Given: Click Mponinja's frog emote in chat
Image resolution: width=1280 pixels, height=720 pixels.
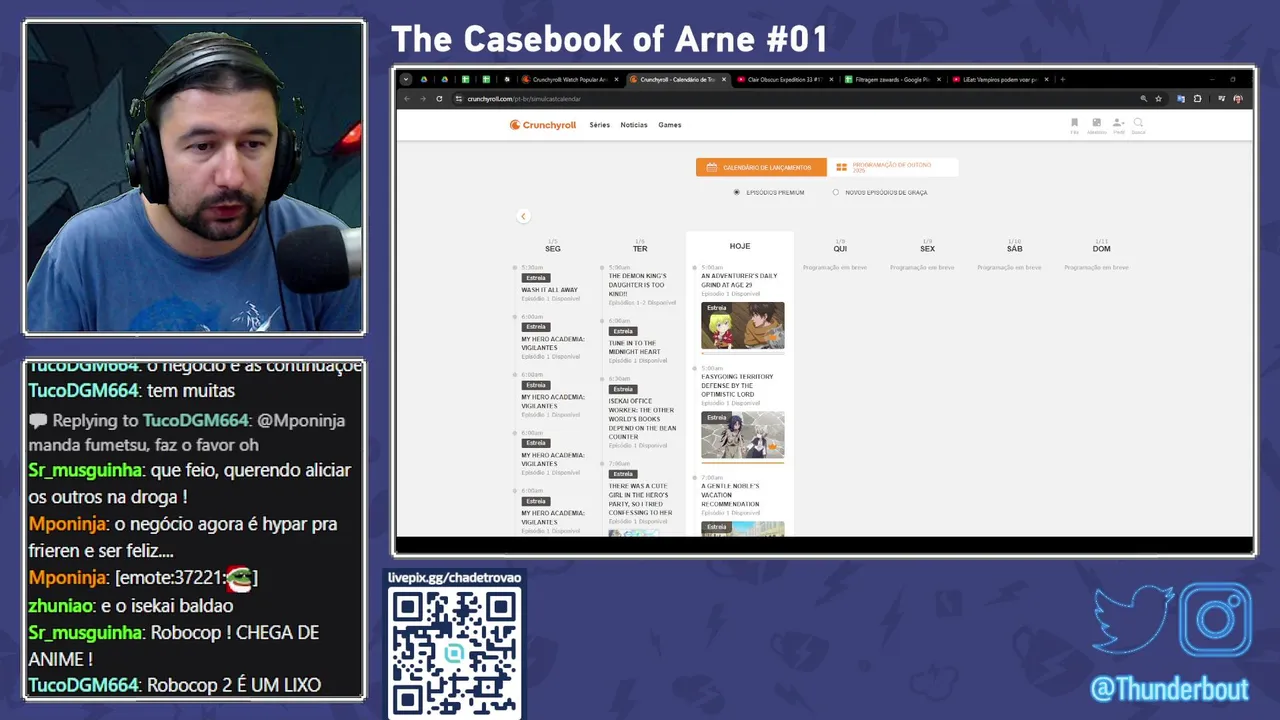Looking at the screenshot, I should [x=239, y=578].
